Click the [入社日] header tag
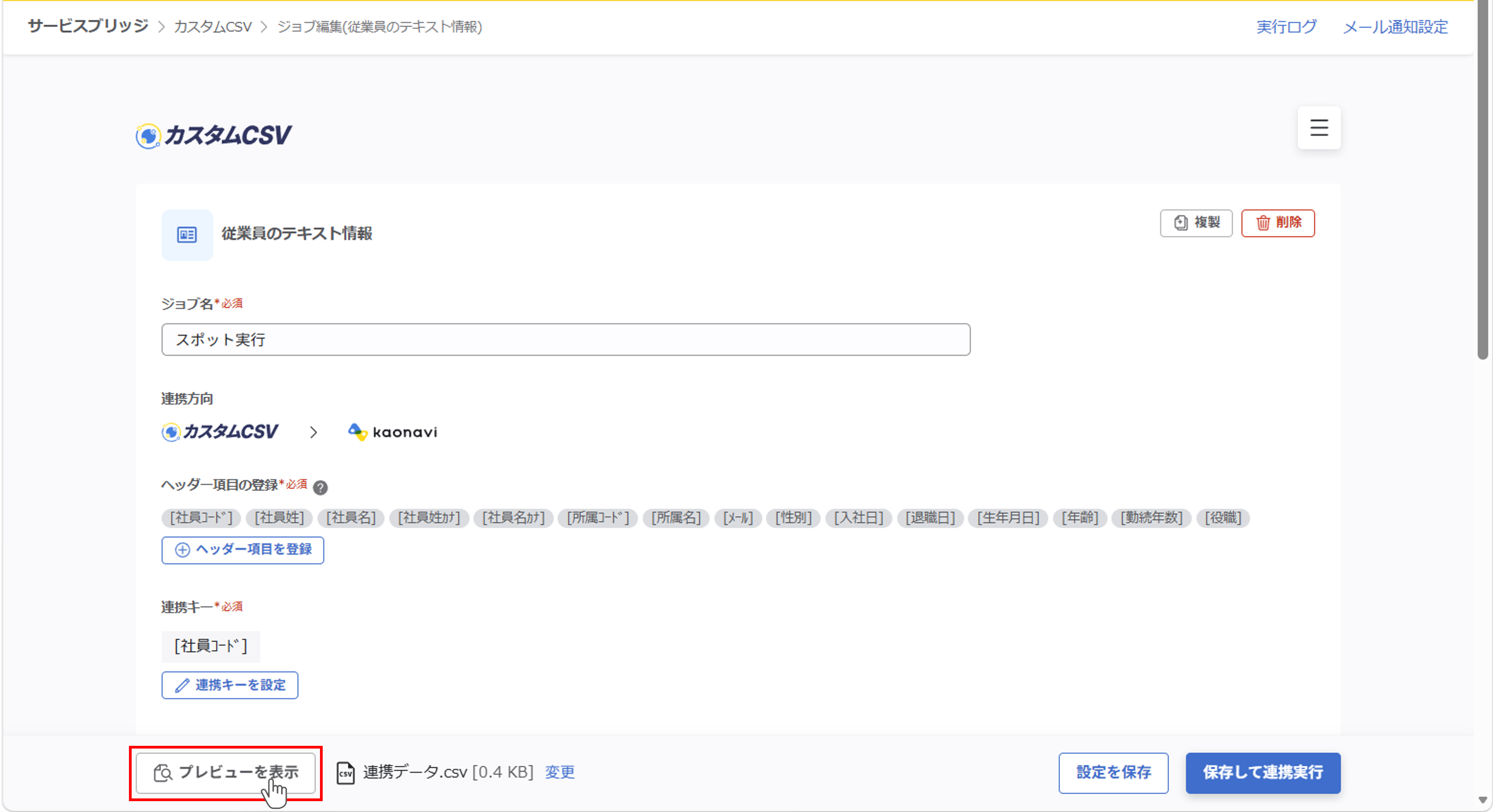This screenshot has height=812, width=1493. click(858, 517)
